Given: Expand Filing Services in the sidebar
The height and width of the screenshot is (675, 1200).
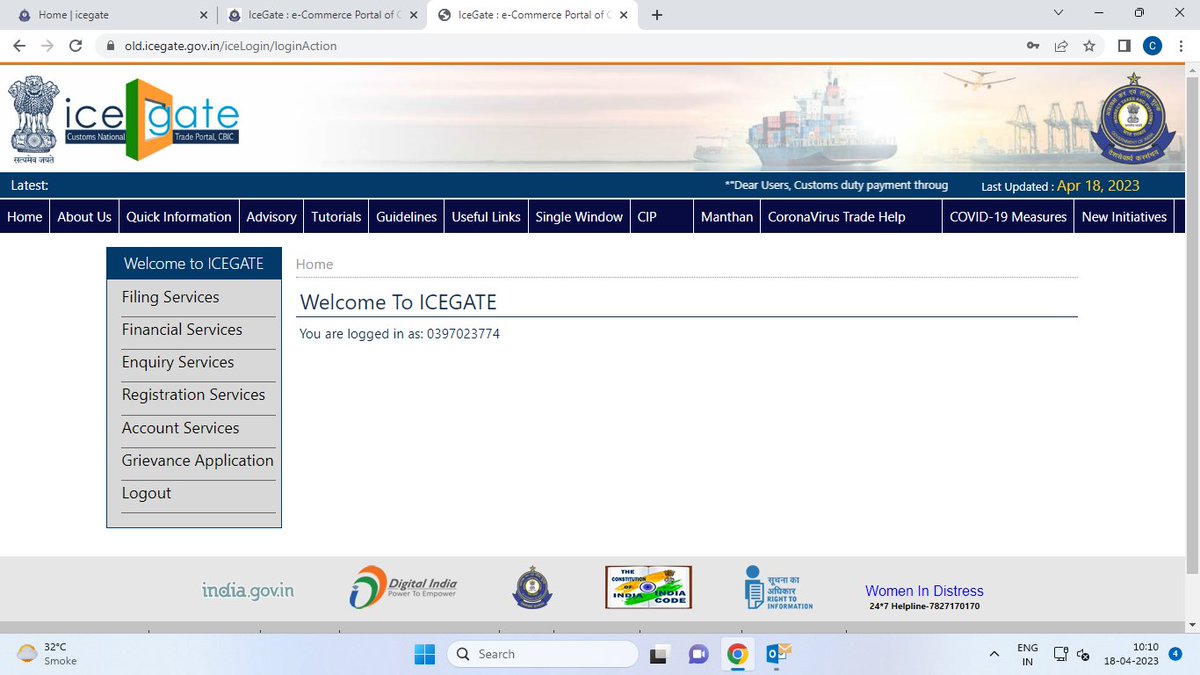Looking at the screenshot, I should 170,297.
